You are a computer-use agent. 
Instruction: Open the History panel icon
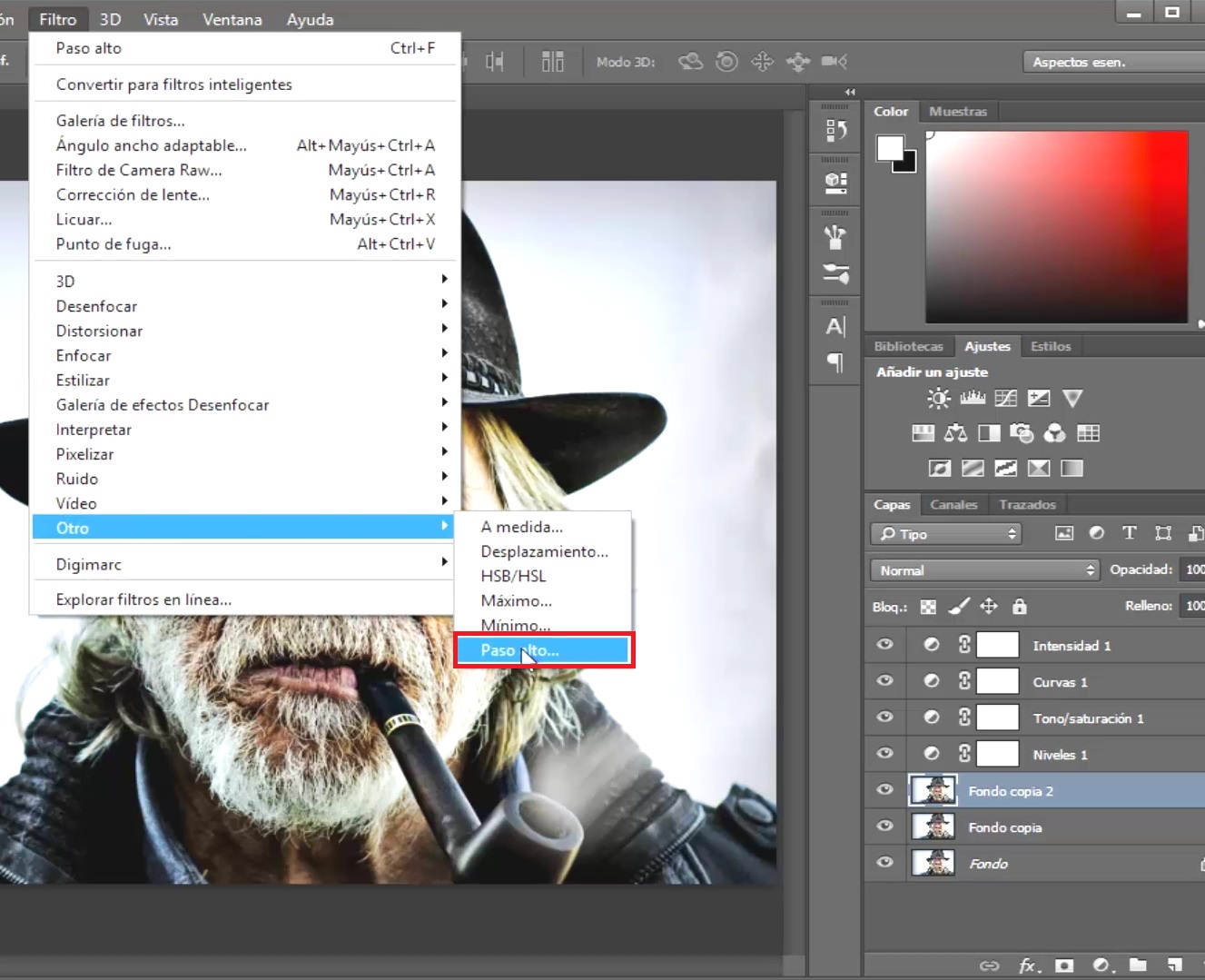(x=835, y=131)
